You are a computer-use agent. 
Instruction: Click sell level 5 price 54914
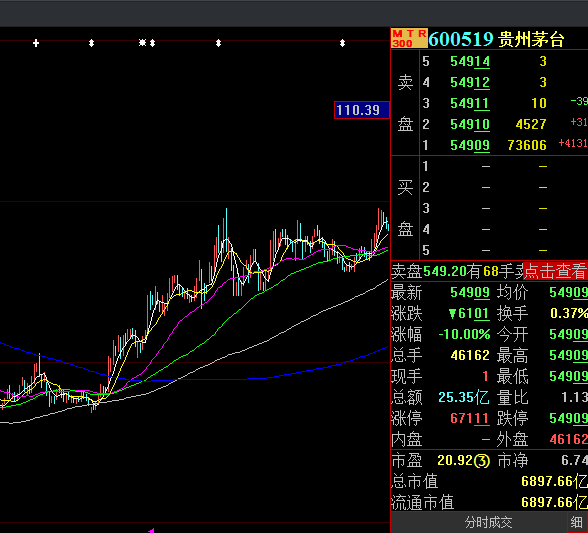point(470,61)
